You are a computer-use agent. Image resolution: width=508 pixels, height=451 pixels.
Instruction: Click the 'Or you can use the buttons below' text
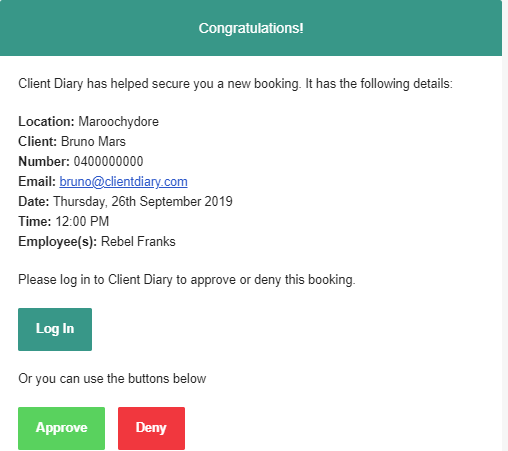pos(112,379)
